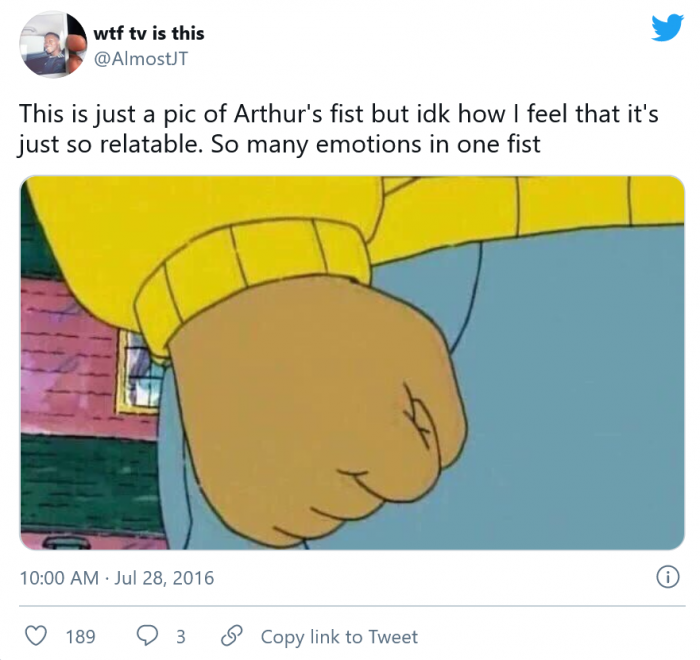Click the Twitter bird logo

pos(666,29)
